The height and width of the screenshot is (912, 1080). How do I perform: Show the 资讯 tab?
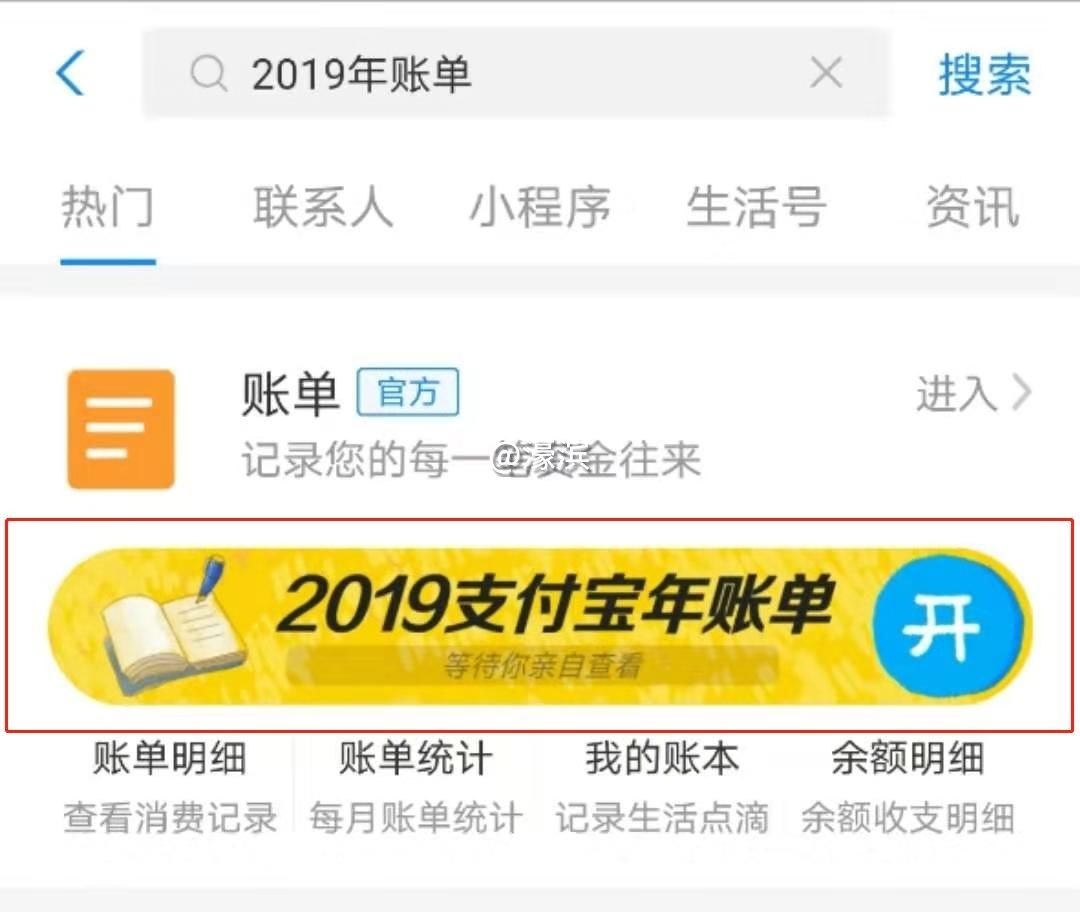click(x=972, y=207)
